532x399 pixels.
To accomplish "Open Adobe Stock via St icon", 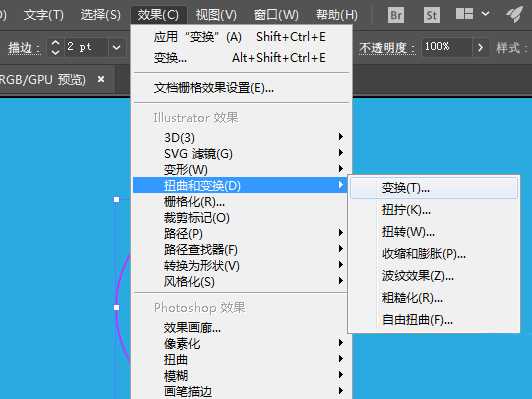I will (x=432, y=15).
